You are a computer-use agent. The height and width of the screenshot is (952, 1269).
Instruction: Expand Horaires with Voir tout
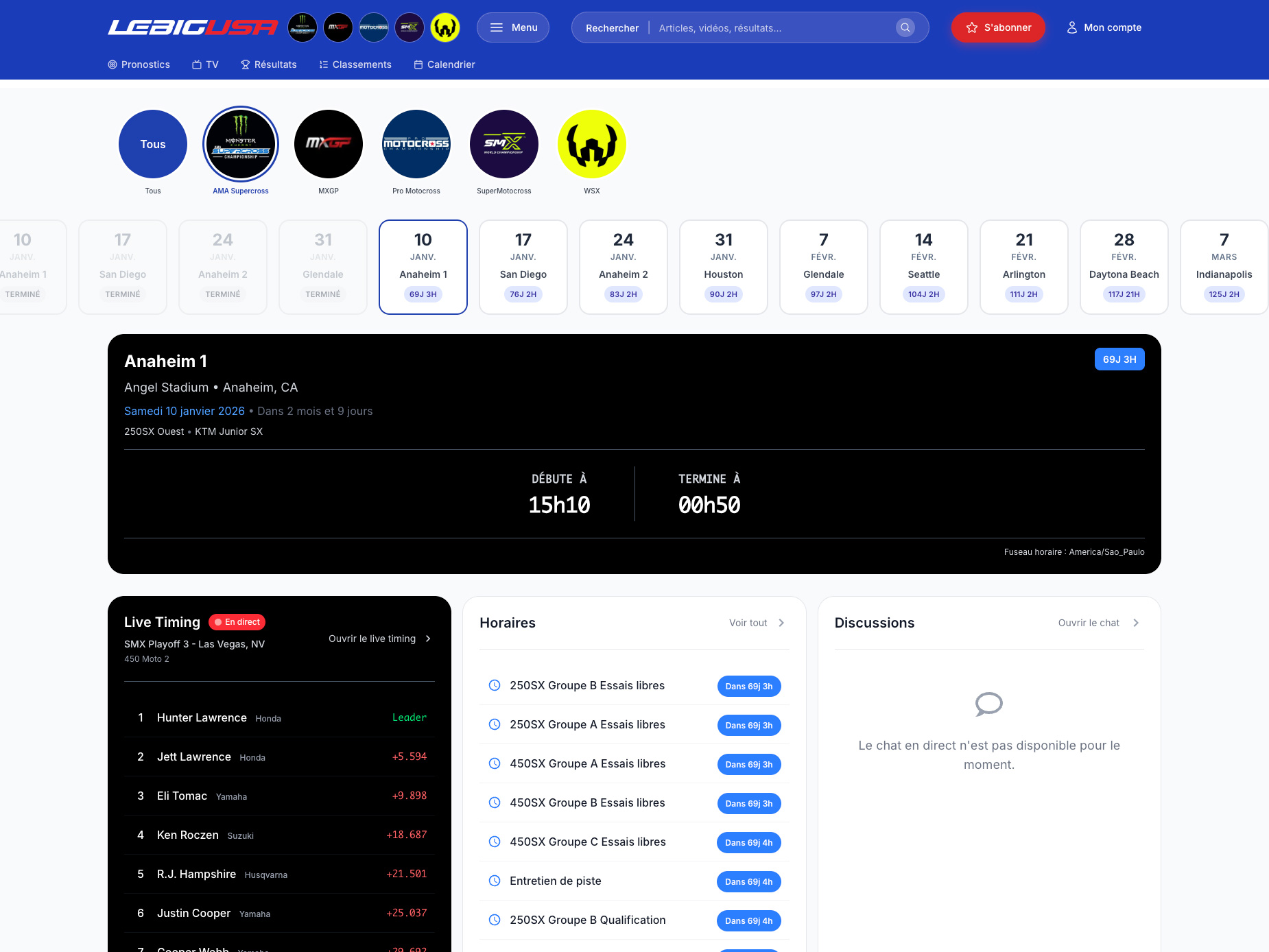(x=757, y=623)
